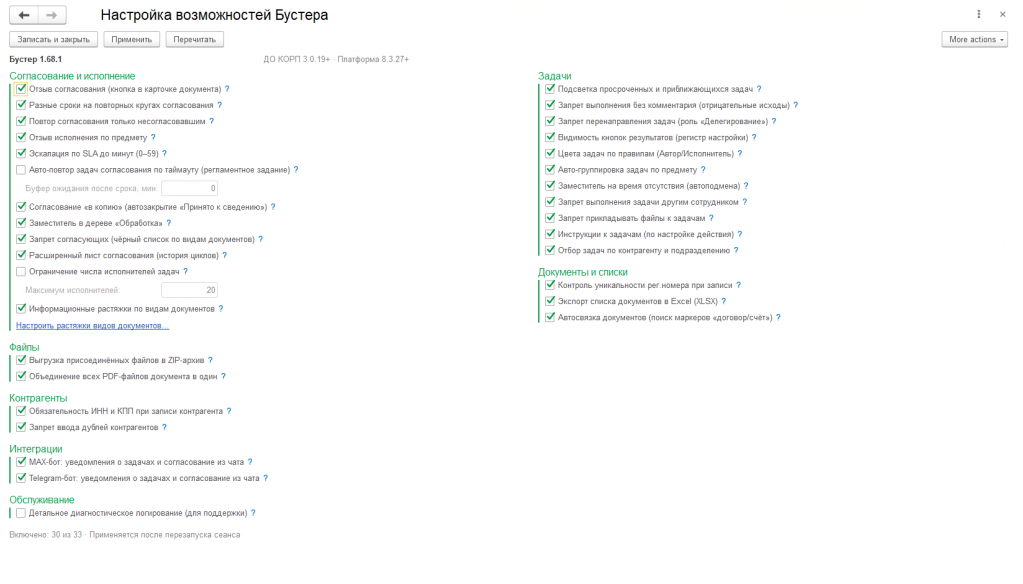1023x584 pixels.
Task: Show hint for Запрет ввода дублей контрагентов
Action: coord(164,427)
